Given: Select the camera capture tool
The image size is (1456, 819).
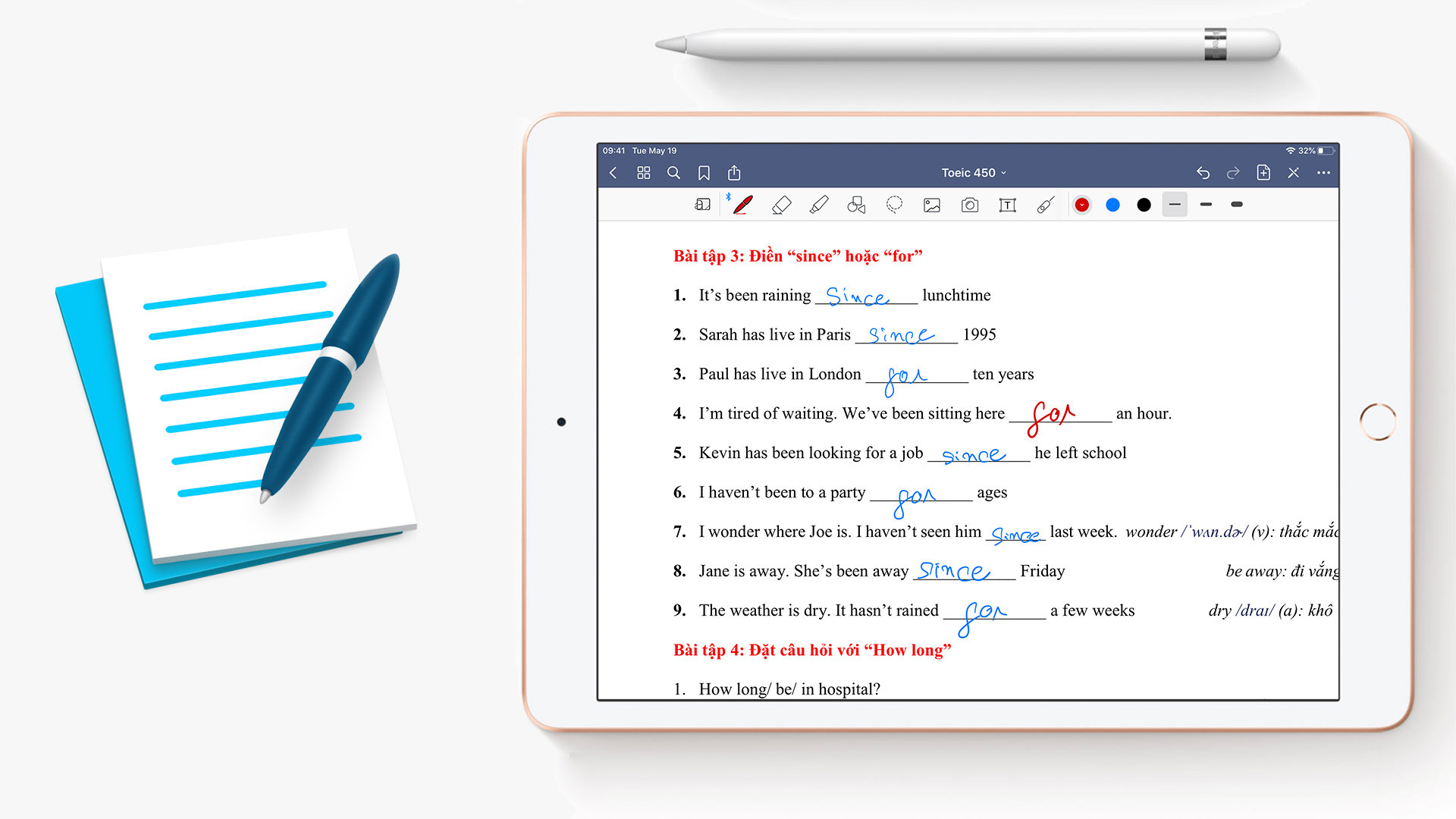Looking at the screenshot, I should click(966, 207).
